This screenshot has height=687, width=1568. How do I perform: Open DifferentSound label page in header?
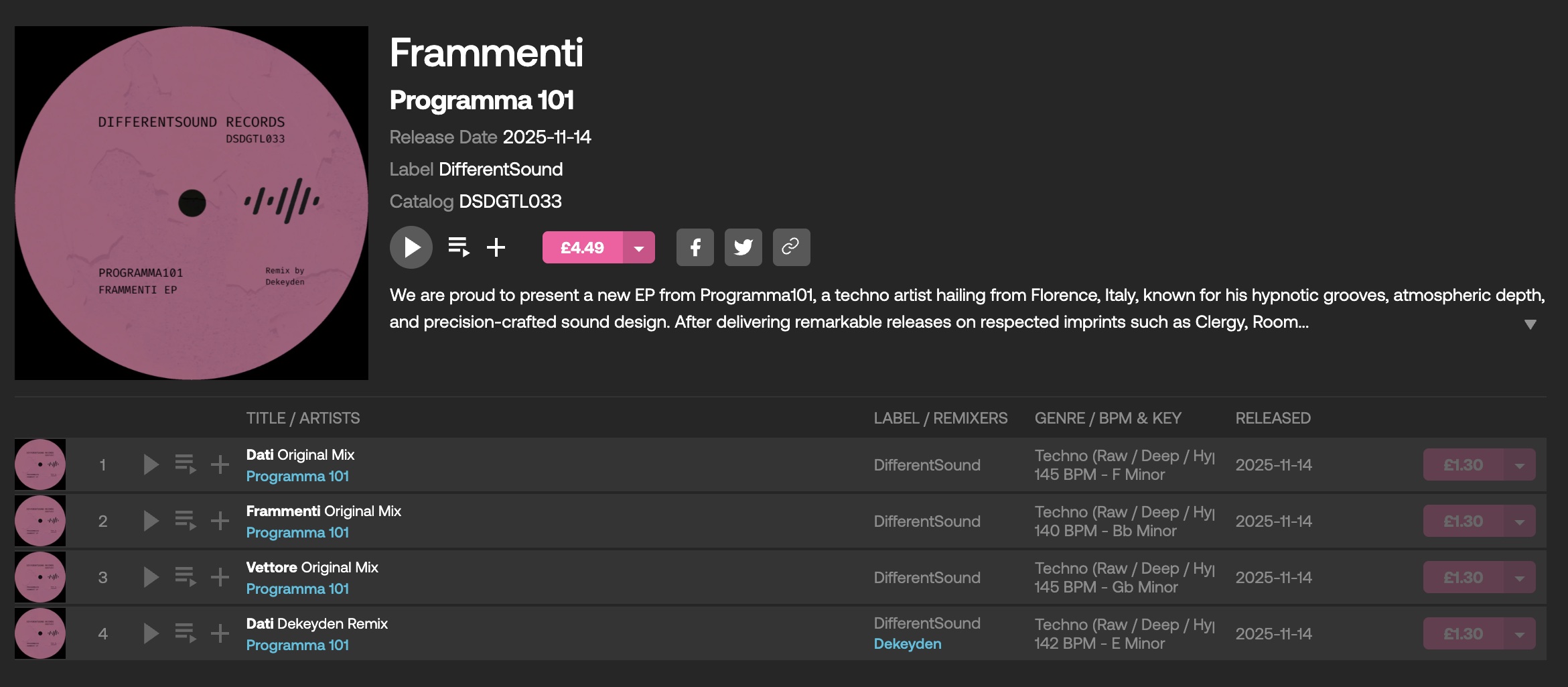[500, 170]
